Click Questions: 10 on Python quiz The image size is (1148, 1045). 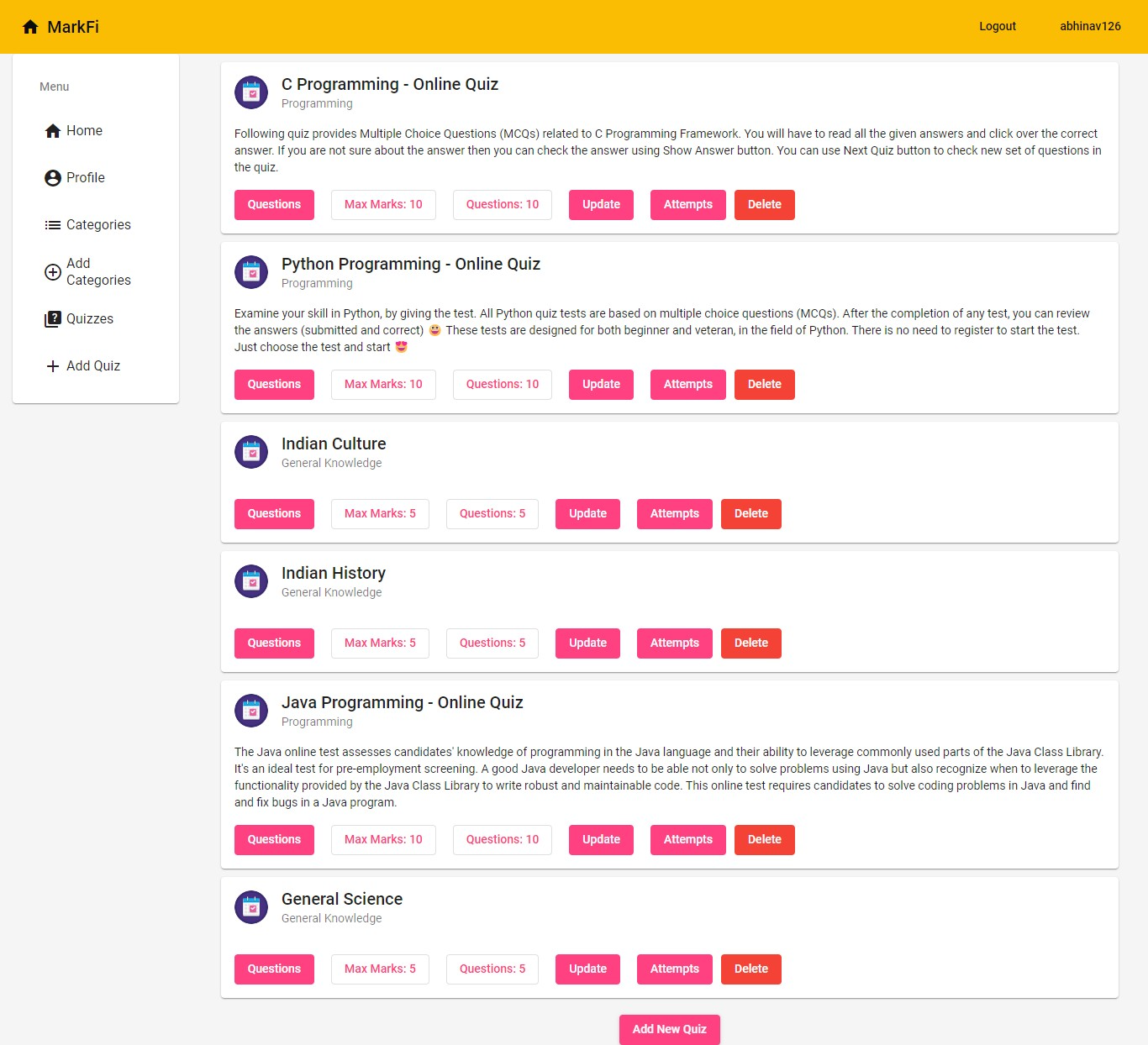[503, 385]
